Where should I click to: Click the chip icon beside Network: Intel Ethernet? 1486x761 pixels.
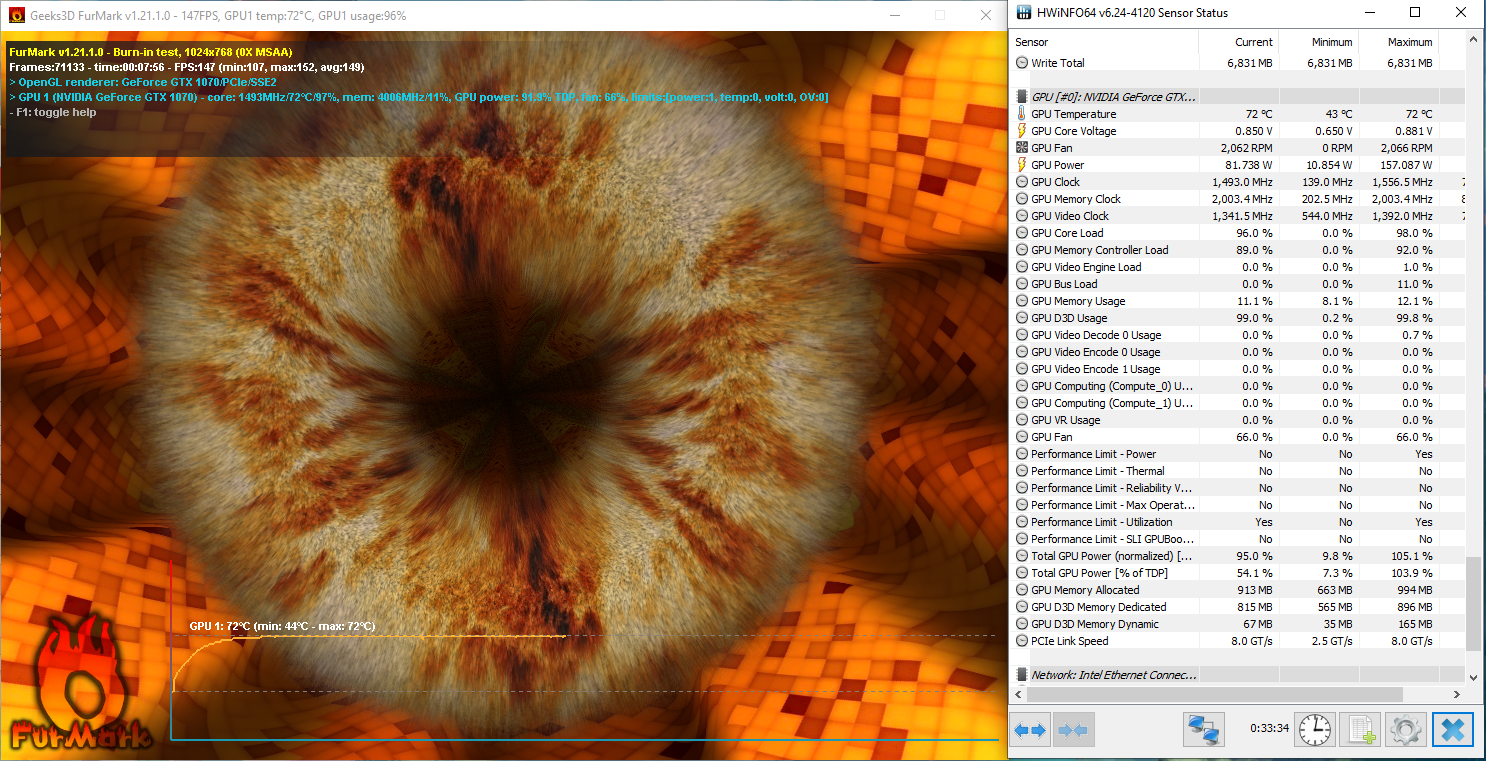[x=1021, y=675]
